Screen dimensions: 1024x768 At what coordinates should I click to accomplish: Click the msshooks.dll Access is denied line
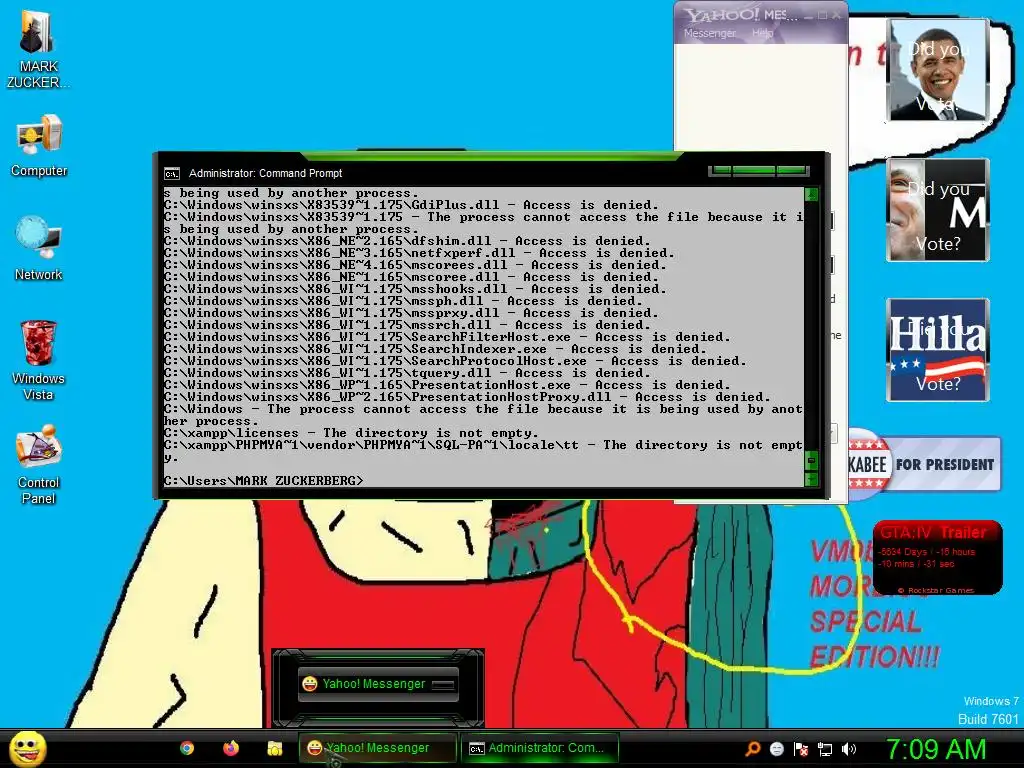415,289
